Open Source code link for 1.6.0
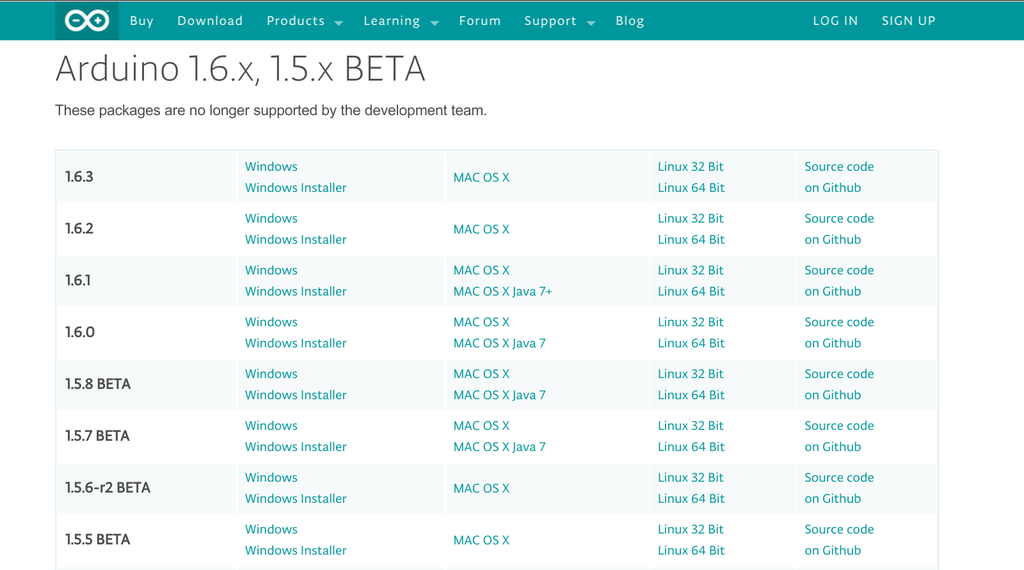This screenshot has height=570, width=1024. click(x=839, y=322)
